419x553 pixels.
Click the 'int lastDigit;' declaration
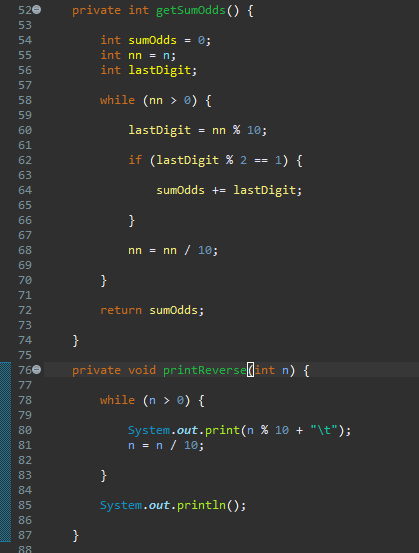coord(148,70)
